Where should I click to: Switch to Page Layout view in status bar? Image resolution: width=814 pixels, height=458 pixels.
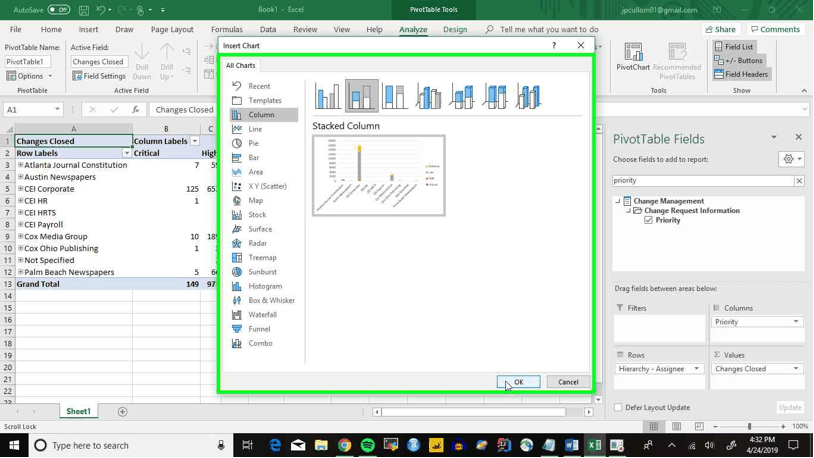click(x=676, y=426)
